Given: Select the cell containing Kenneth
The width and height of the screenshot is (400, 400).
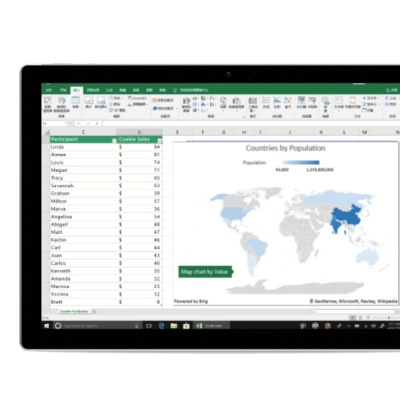Looking at the screenshot, I should point(83,271).
